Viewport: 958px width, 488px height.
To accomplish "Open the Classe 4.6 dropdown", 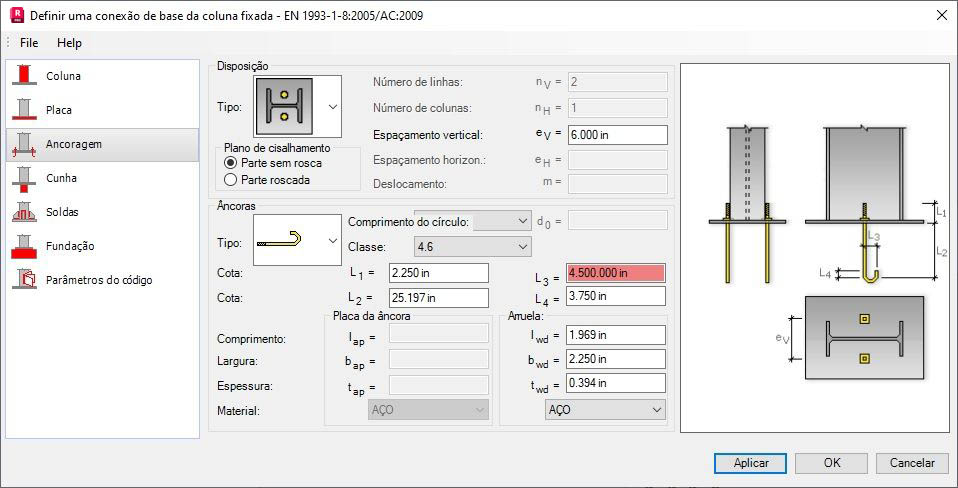I will click(x=472, y=247).
